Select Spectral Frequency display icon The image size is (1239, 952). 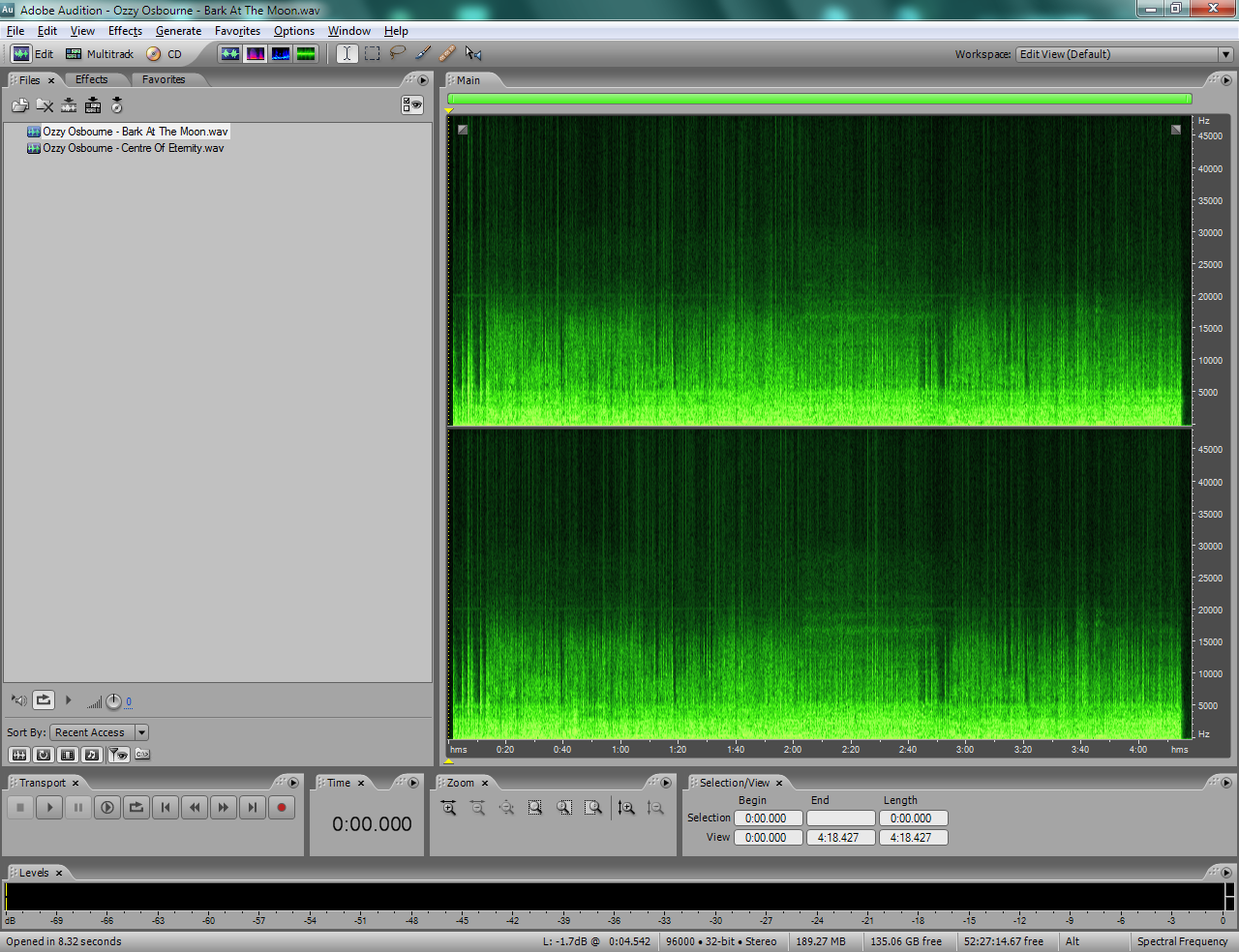256,54
